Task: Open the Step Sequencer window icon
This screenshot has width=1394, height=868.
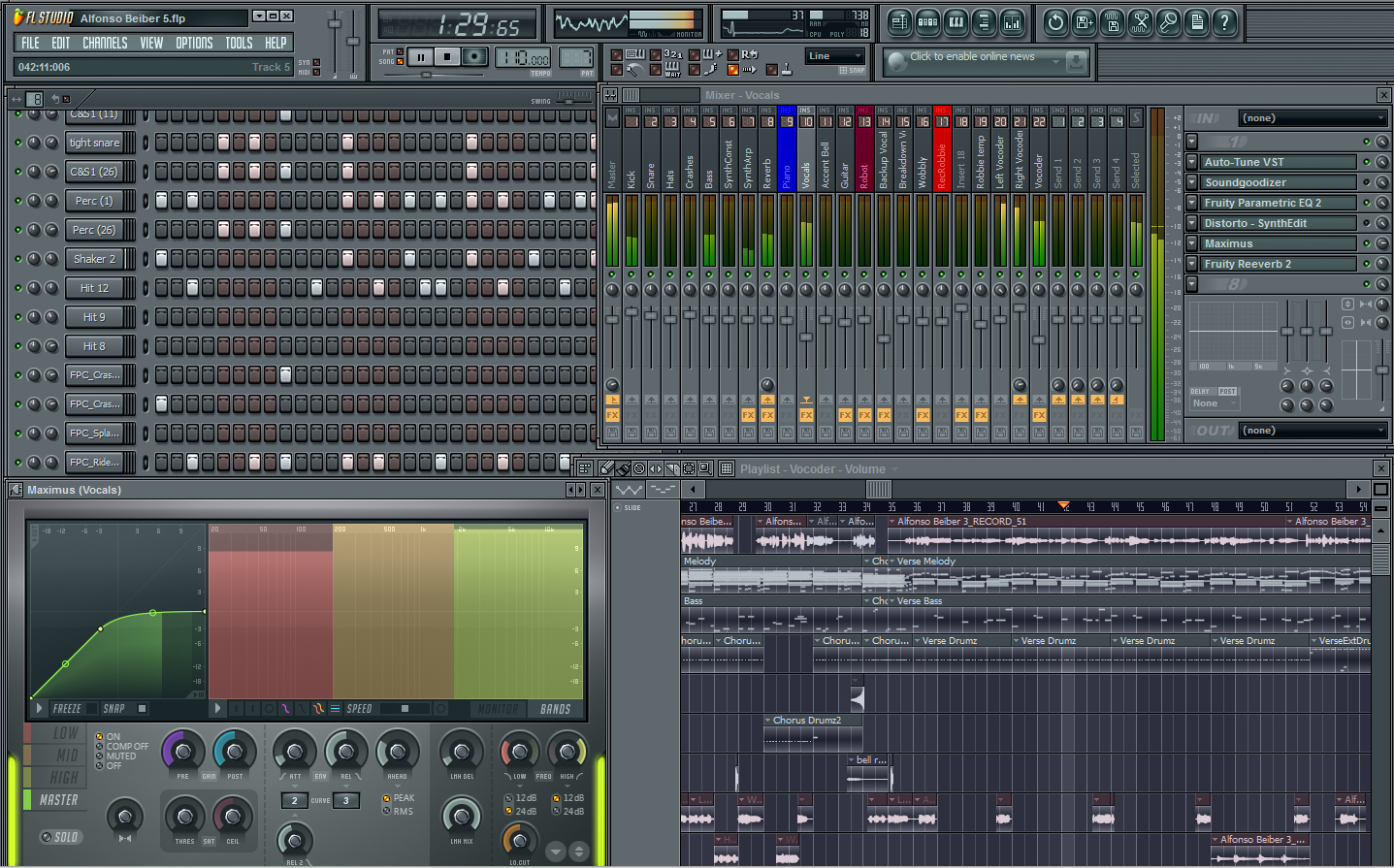Action: (x=927, y=22)
